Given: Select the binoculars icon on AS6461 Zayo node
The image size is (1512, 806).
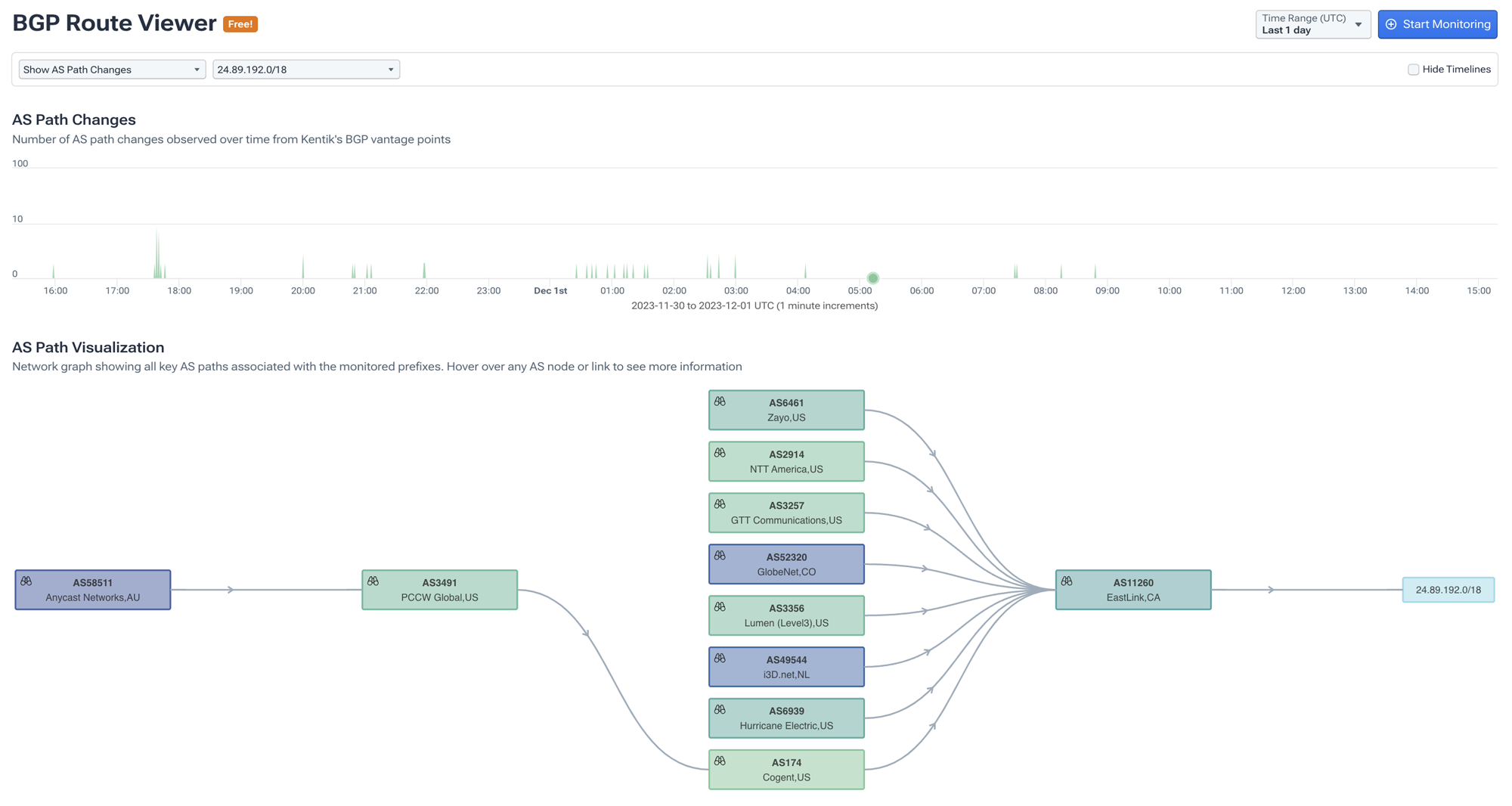Looking at the screenshot, I should (x=720, y=401).
